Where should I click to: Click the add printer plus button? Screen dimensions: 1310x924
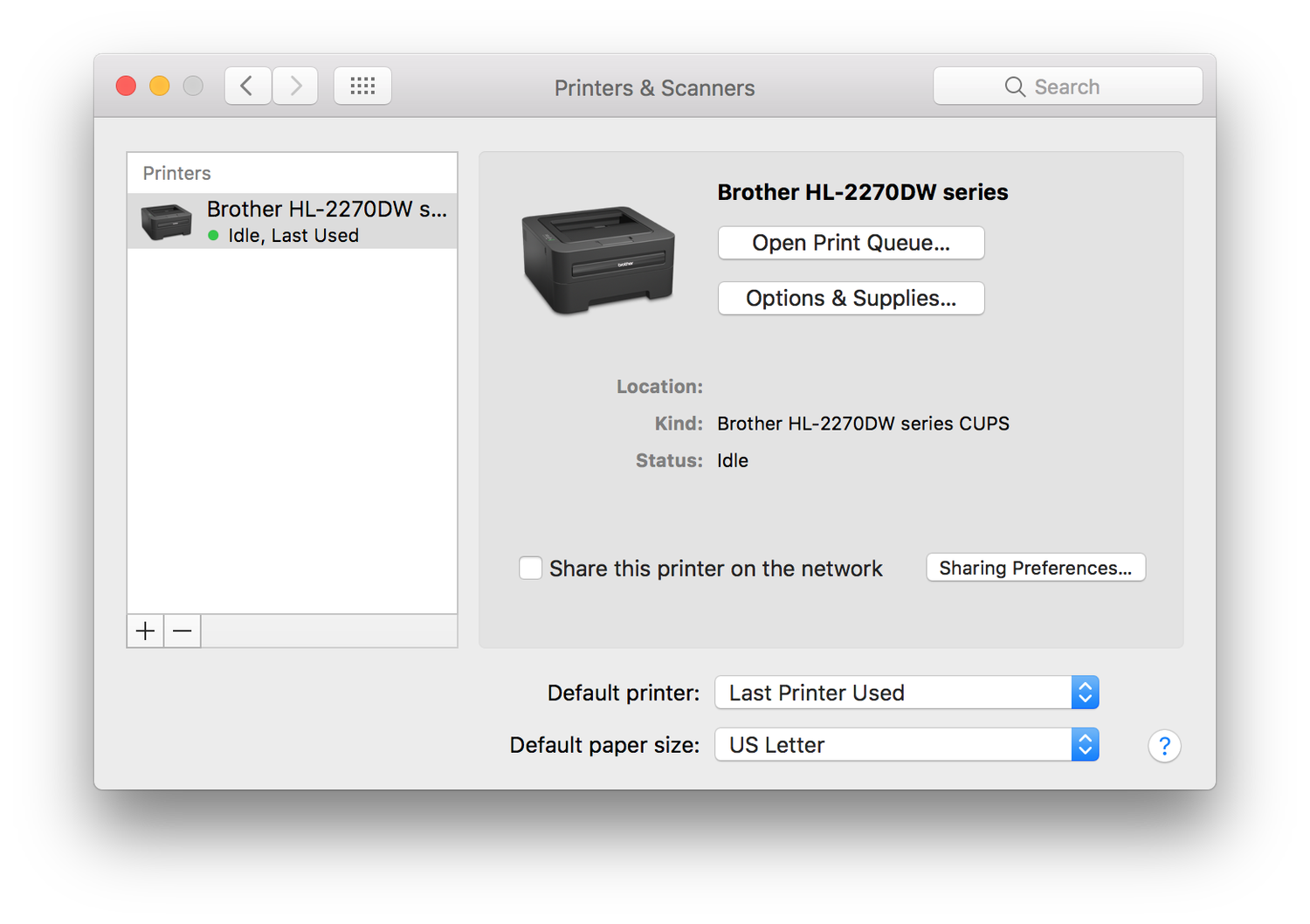pos(145,631)
